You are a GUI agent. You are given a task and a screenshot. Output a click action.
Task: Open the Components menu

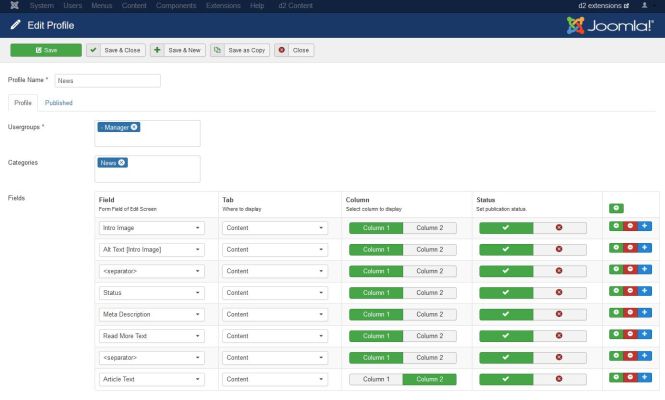pos(176,6)
